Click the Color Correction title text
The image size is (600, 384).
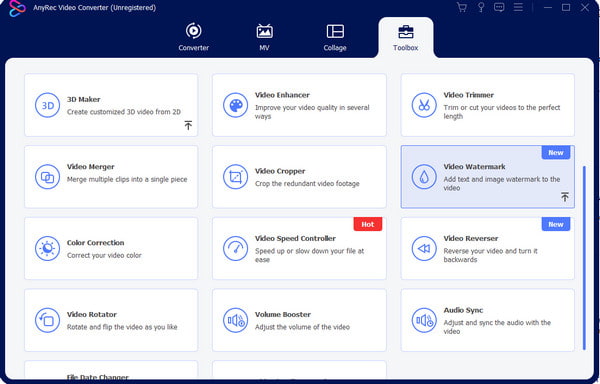pyautogui.click(x=95, y=242)
